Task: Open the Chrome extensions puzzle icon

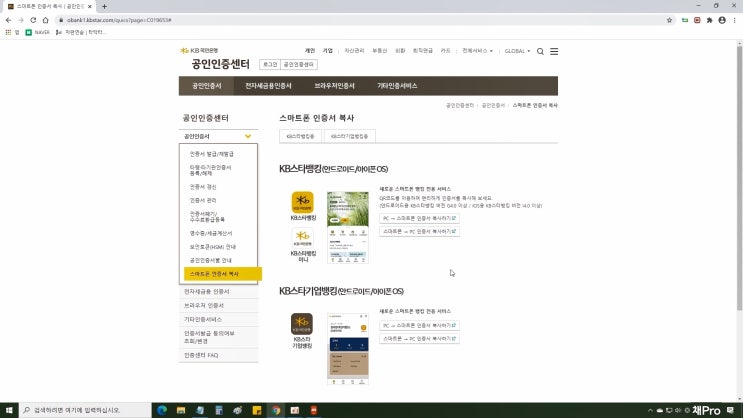Action: click(x=709, y=20)
